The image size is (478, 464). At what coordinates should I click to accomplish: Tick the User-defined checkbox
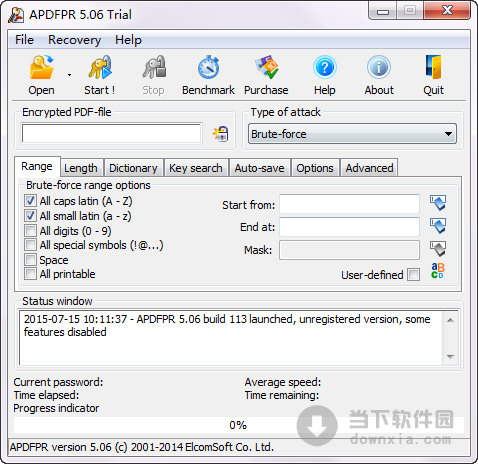(x=414, y=275)
